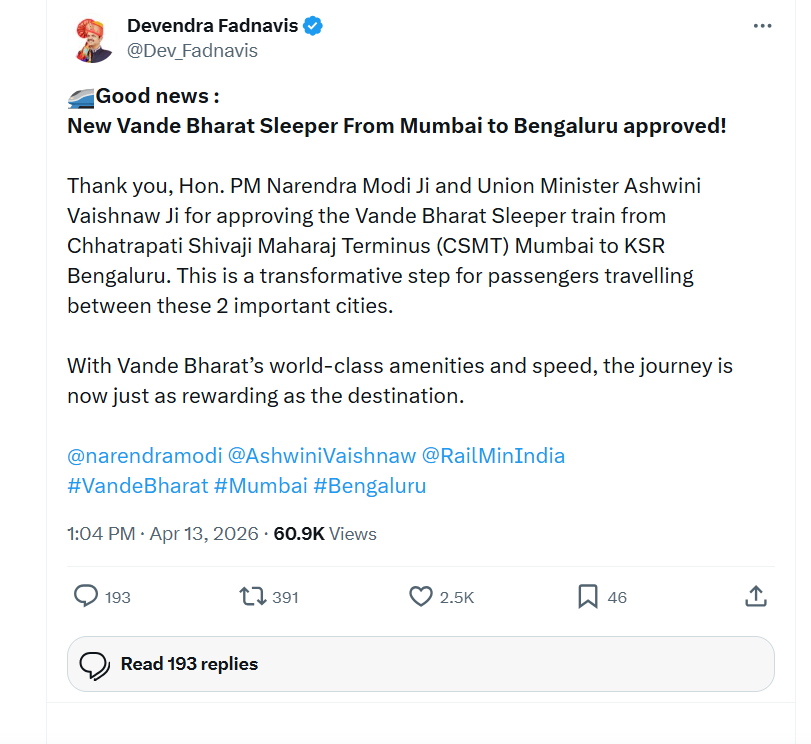The height and width of the screenshot is (744, 811).
Task: Click the reply speech bubble icon
Action: [x=87, y=597]
